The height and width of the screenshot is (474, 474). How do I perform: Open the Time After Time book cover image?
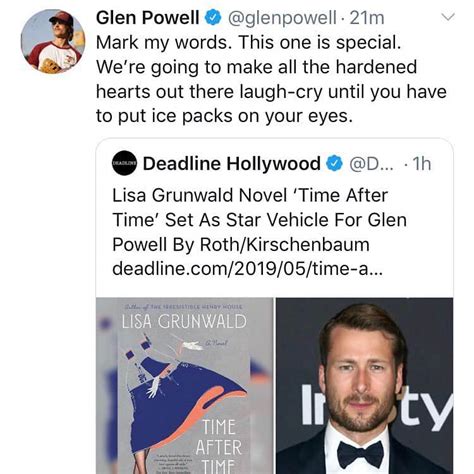coord(184,386)
